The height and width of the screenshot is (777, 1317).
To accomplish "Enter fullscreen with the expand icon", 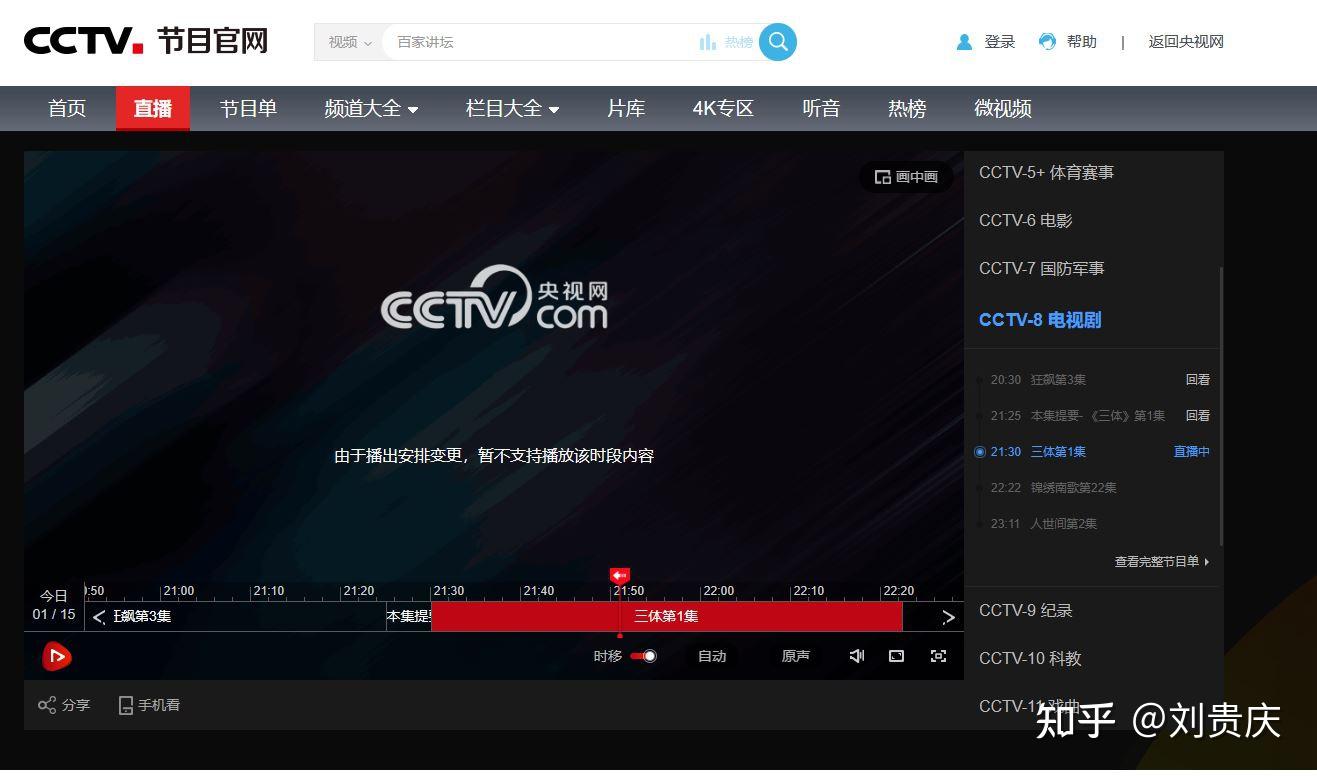I will 938,656.
